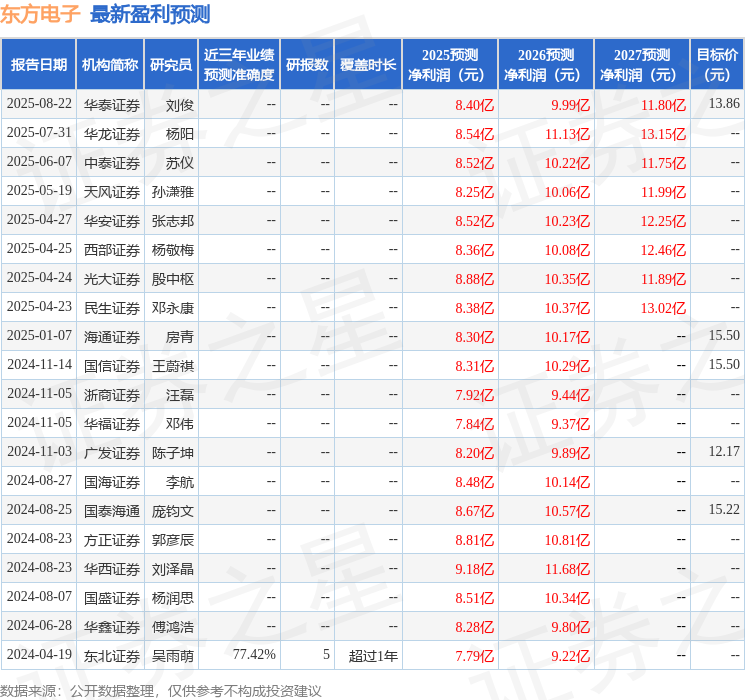Click the 研报数 column header
Screen dimensions: 745x700
click(307, 65)
